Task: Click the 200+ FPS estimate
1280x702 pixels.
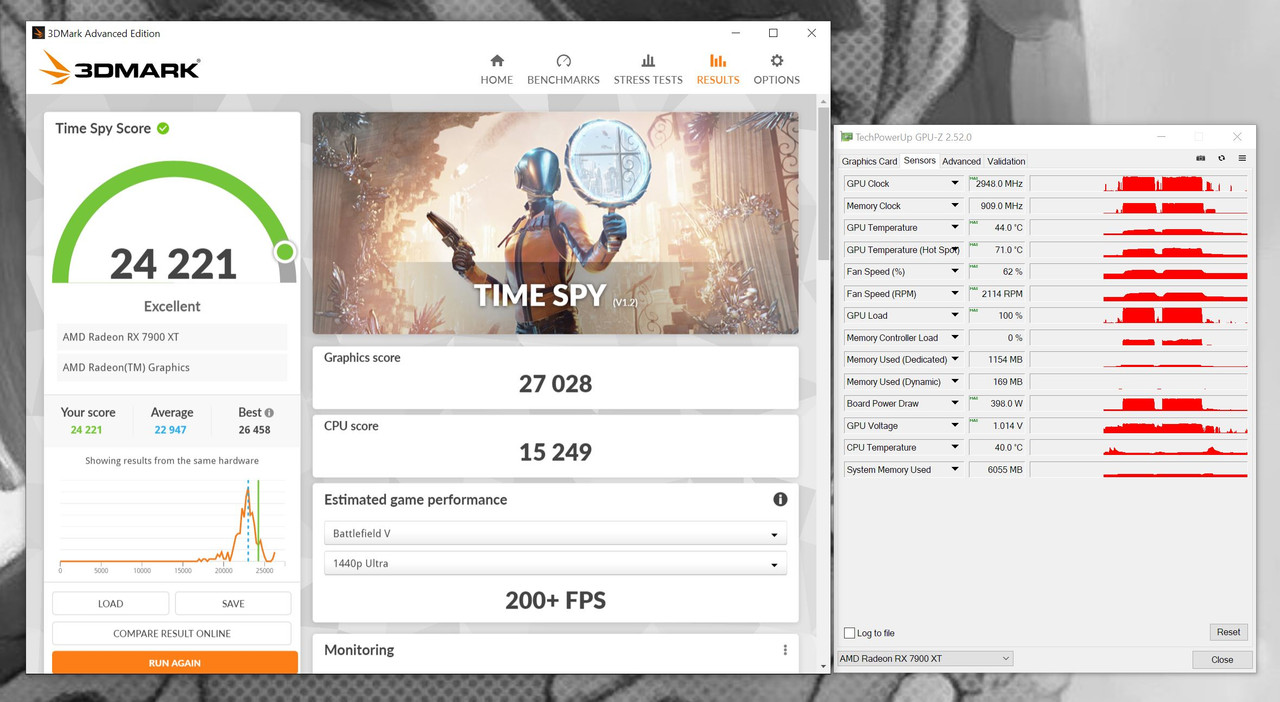Action: [555, 601]
